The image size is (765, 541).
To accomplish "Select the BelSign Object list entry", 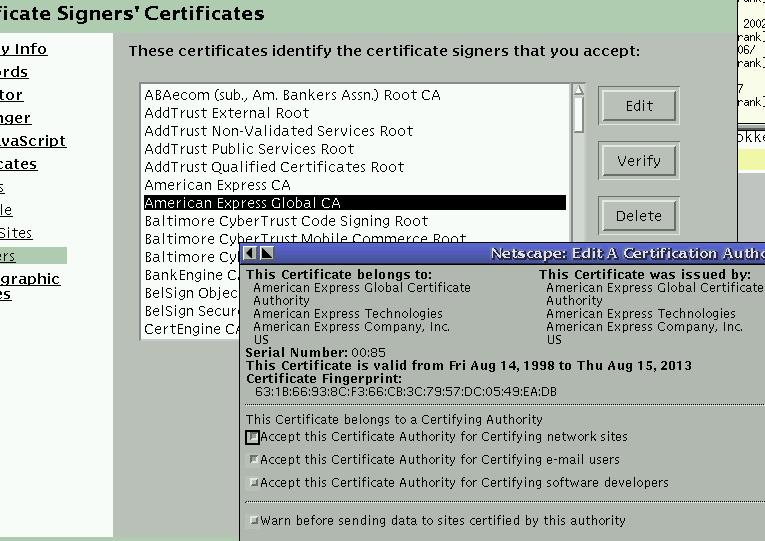I will pyautogui.click(x=191, y=293).
